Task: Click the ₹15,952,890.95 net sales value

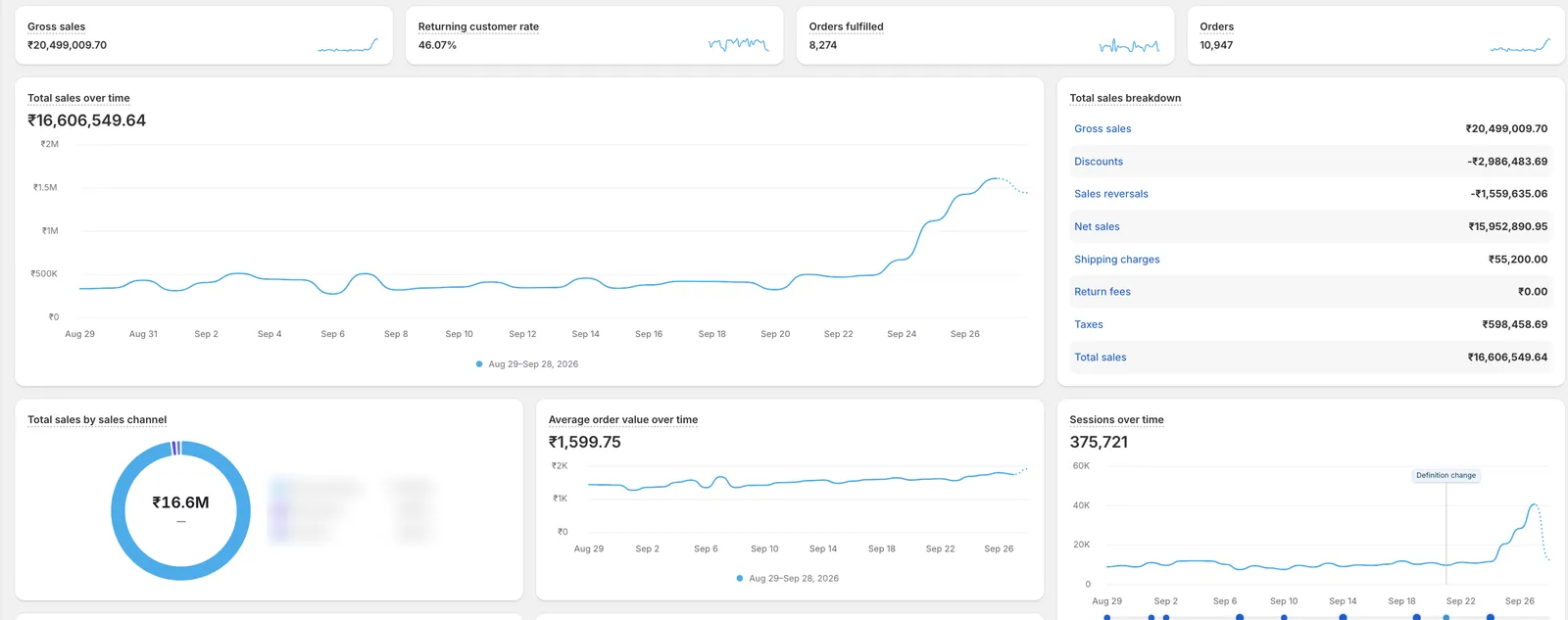Action: pyautogui.click(x=1508, y=226)
